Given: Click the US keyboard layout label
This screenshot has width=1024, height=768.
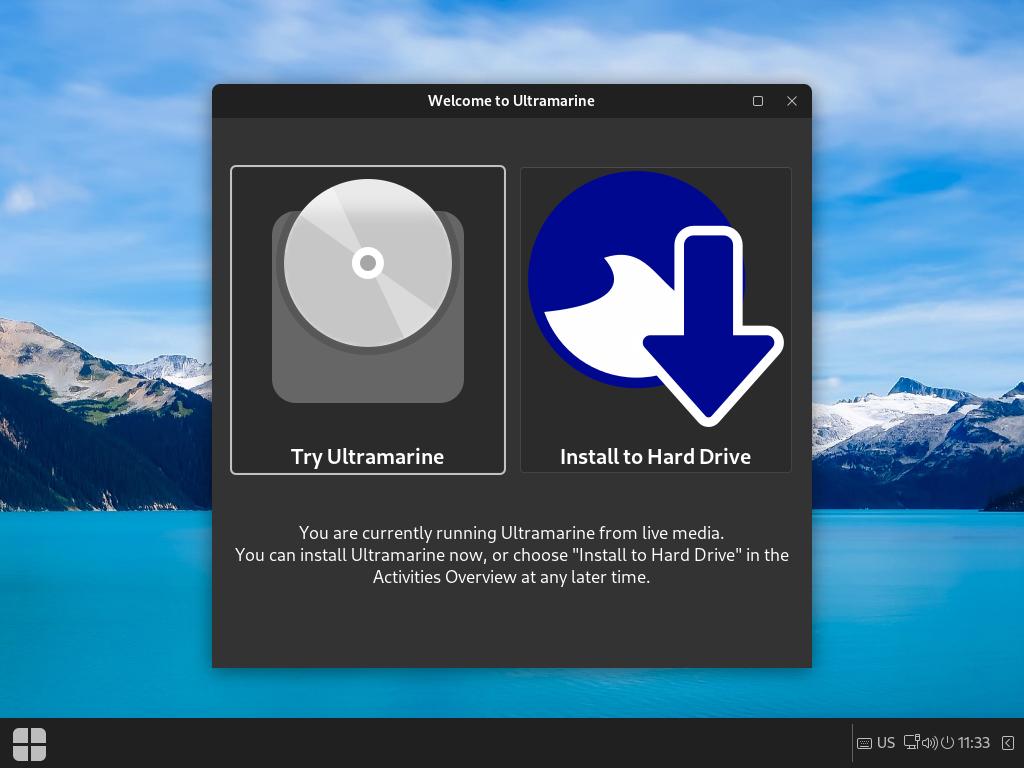Looking at the screenshot, I should 886,743.
